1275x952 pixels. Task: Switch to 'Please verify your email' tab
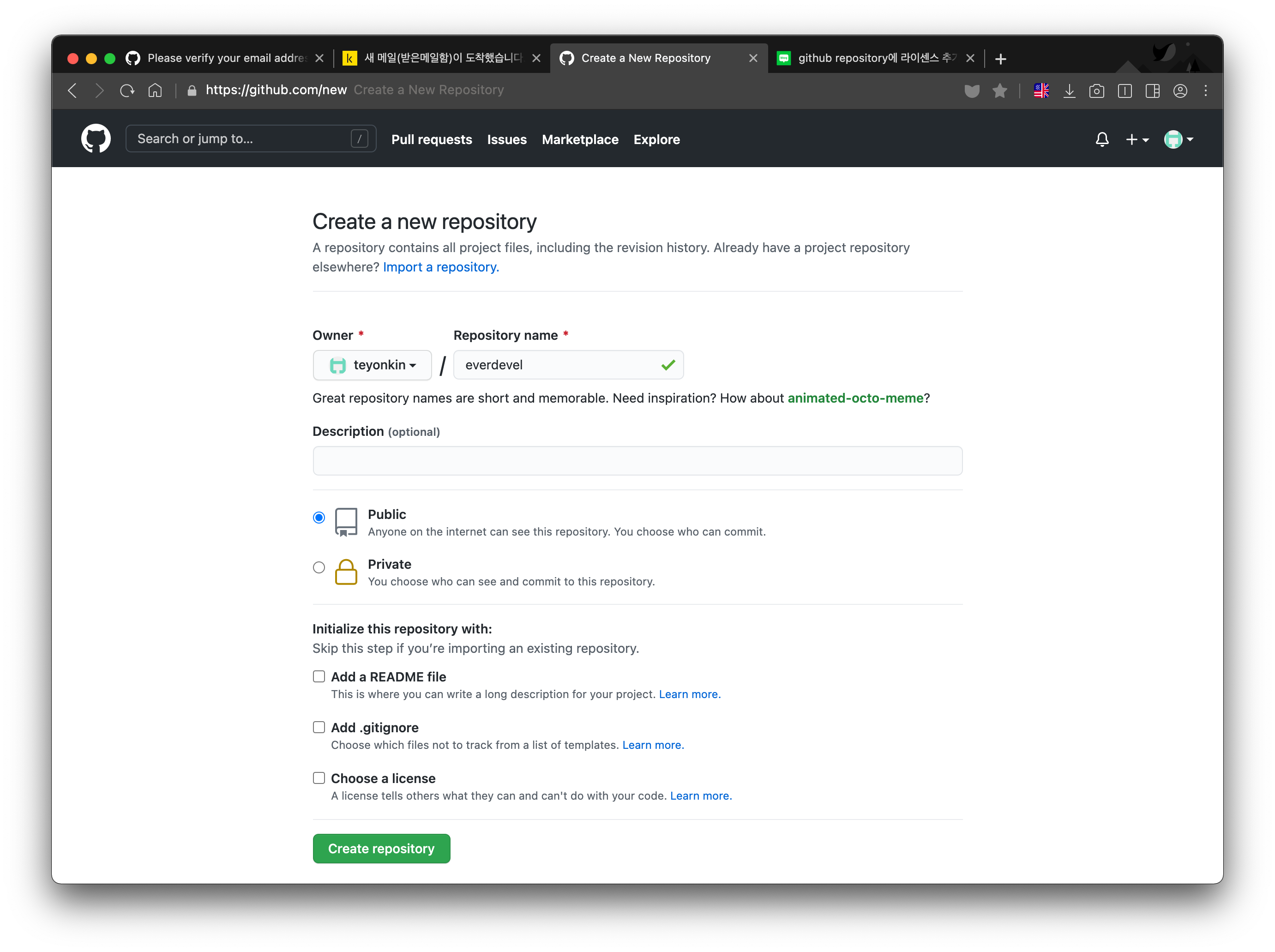pos(225,58)
